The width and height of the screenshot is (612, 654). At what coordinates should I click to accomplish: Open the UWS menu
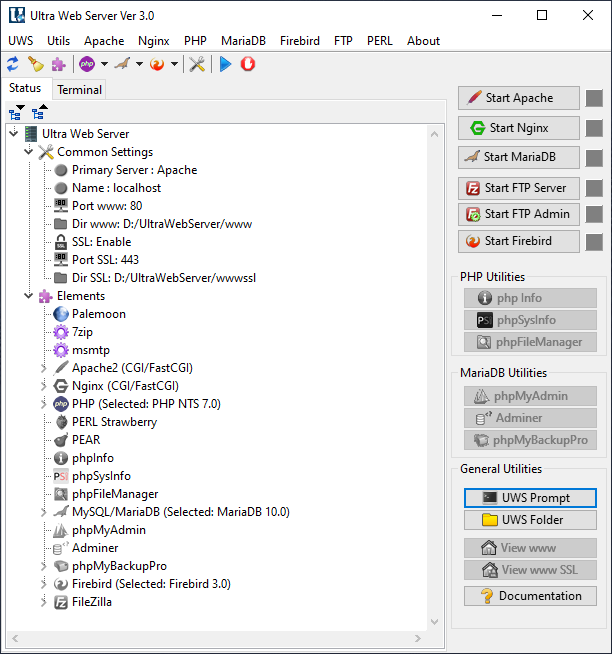(x=20, y=41)
